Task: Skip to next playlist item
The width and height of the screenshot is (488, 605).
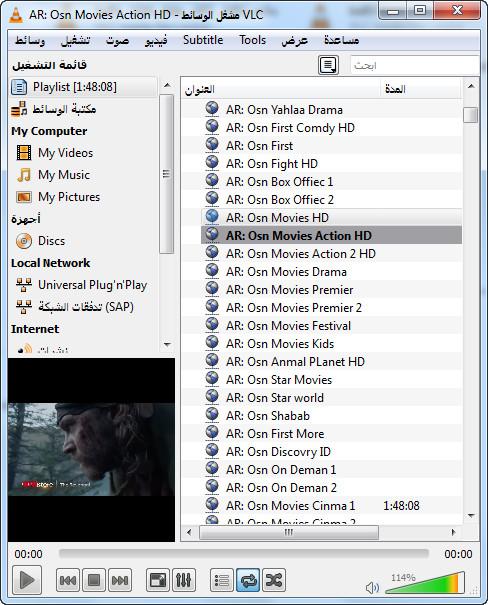Action: point(120,580)
